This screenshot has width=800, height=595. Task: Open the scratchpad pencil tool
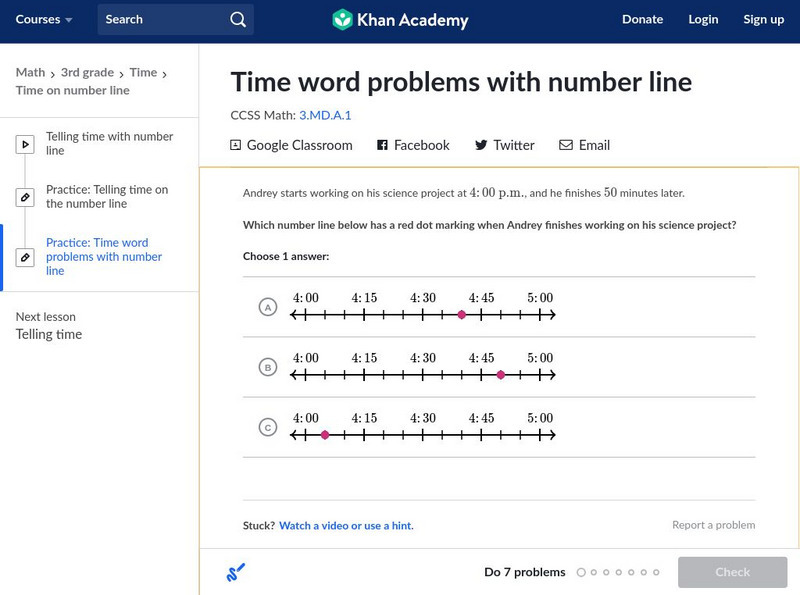(236, 572)
